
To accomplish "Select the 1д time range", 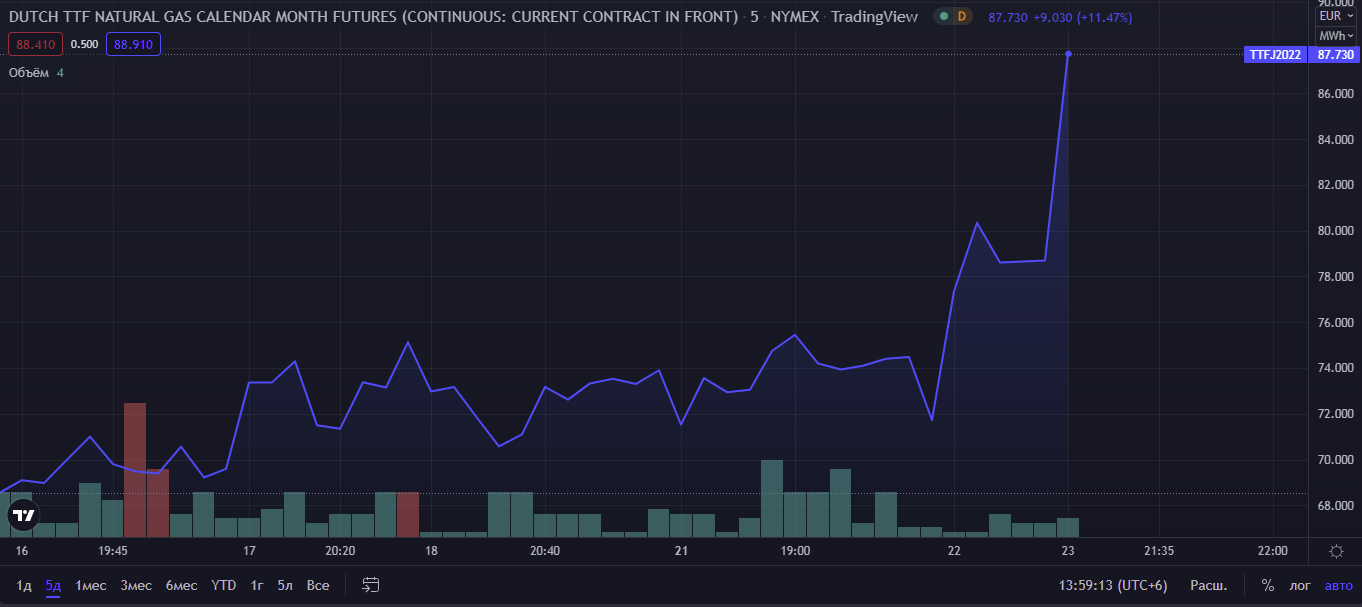I will [x=24, y=585].
